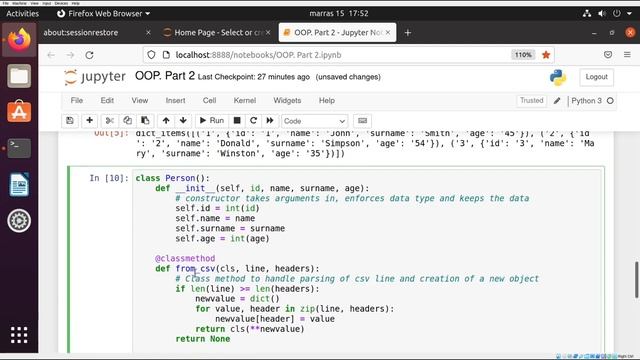Open the cell type Code dropdown

click(x=314, y=121)
